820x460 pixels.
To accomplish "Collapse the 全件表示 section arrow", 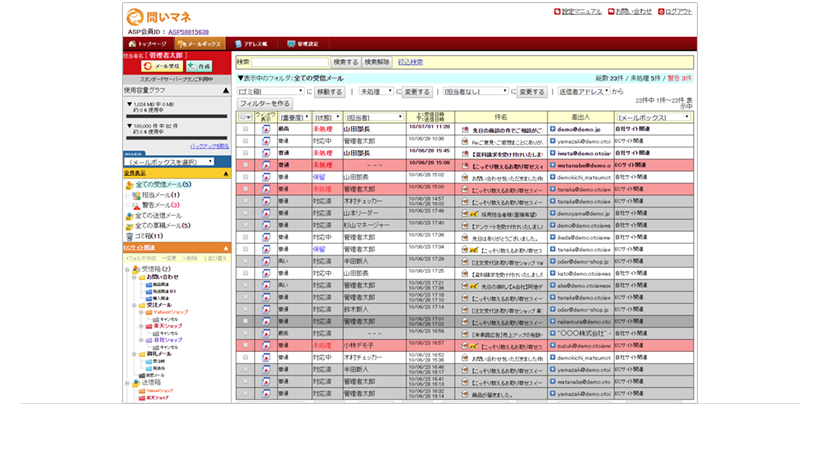I will [226, 173].
